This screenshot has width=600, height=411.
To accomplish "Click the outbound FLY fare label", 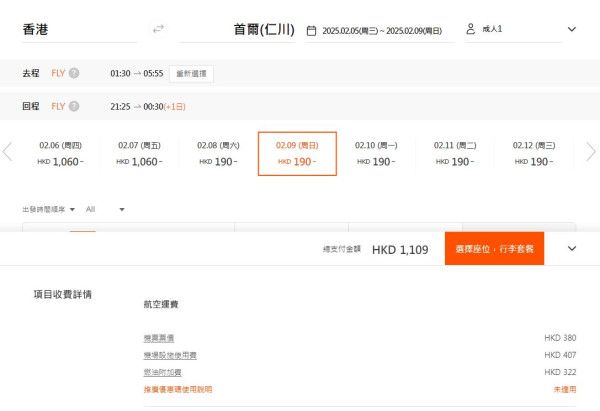I will pyautogui.click(x=58, y=73).
